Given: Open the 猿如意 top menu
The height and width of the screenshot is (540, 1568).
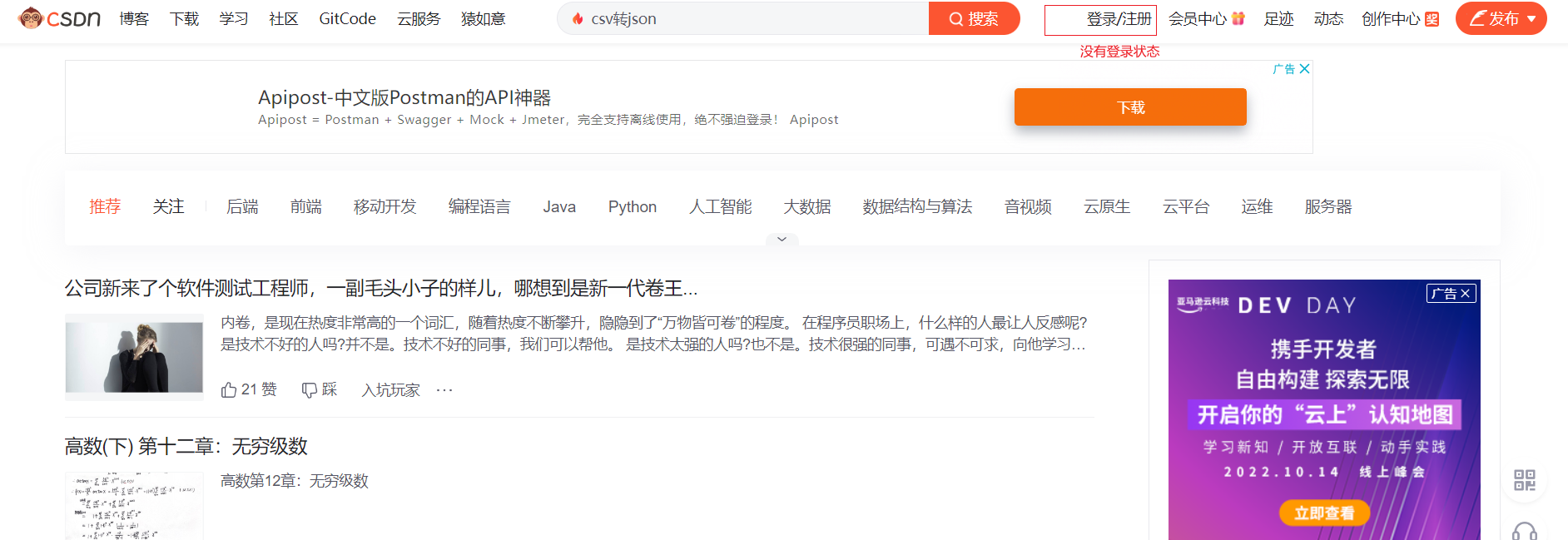Looking at the screenshot, I should coord(484,18).
